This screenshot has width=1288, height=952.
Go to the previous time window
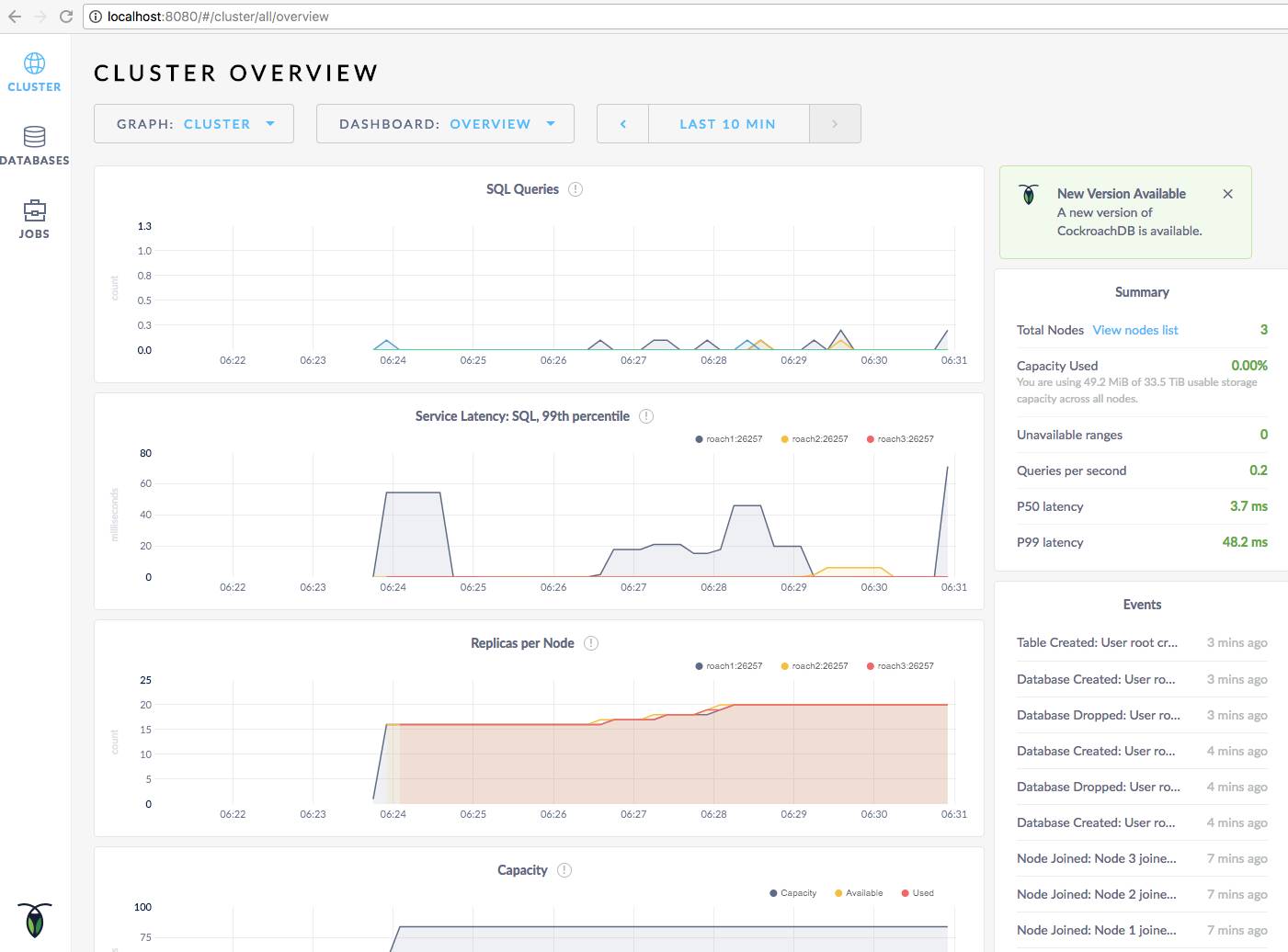[623, 124]
